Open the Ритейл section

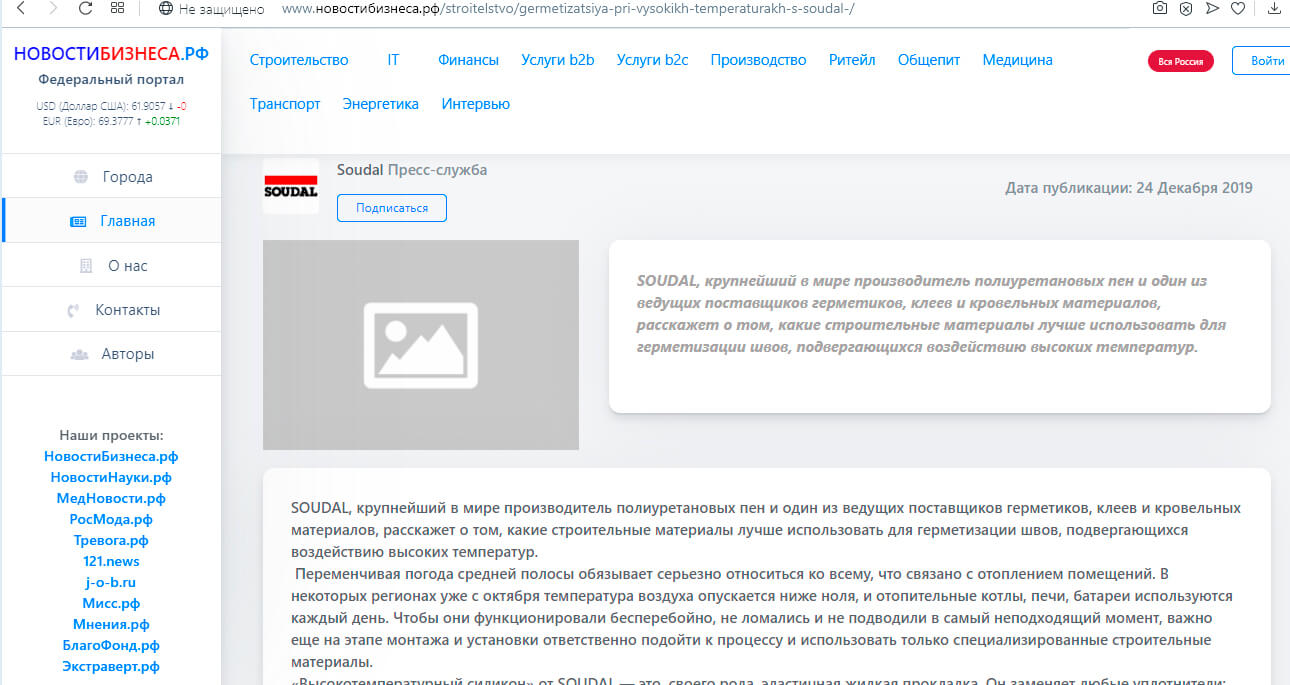click(852, 60)
